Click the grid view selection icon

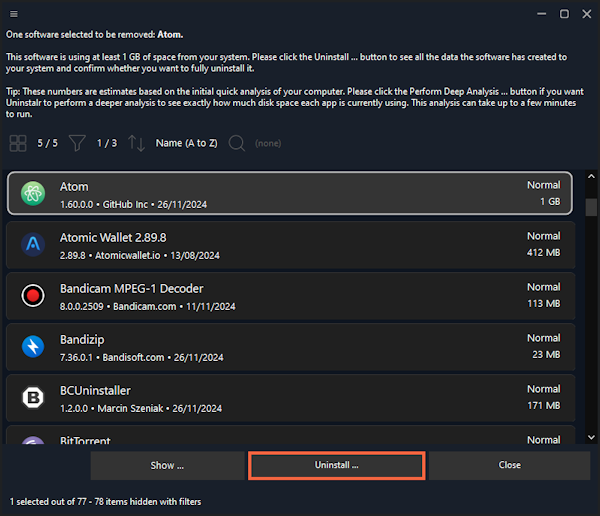(x=18, y=143)
